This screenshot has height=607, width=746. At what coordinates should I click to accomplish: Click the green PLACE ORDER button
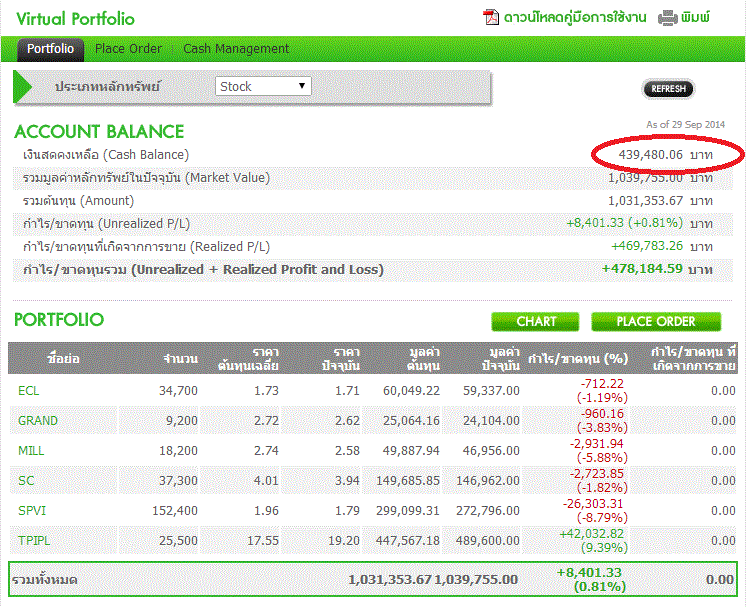pyautogui.click(x=656, y=321)
